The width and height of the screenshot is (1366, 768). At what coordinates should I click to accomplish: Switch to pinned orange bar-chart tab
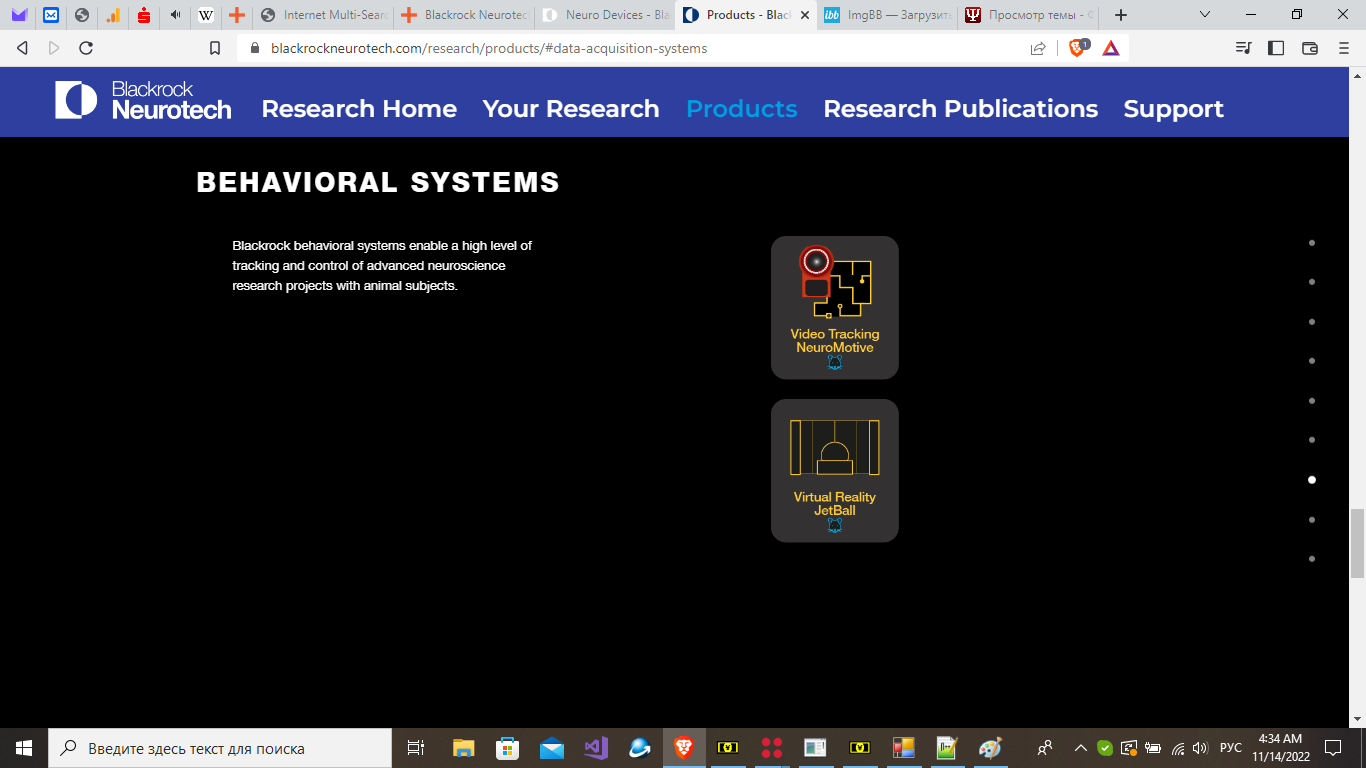click(x=113, y=15)
